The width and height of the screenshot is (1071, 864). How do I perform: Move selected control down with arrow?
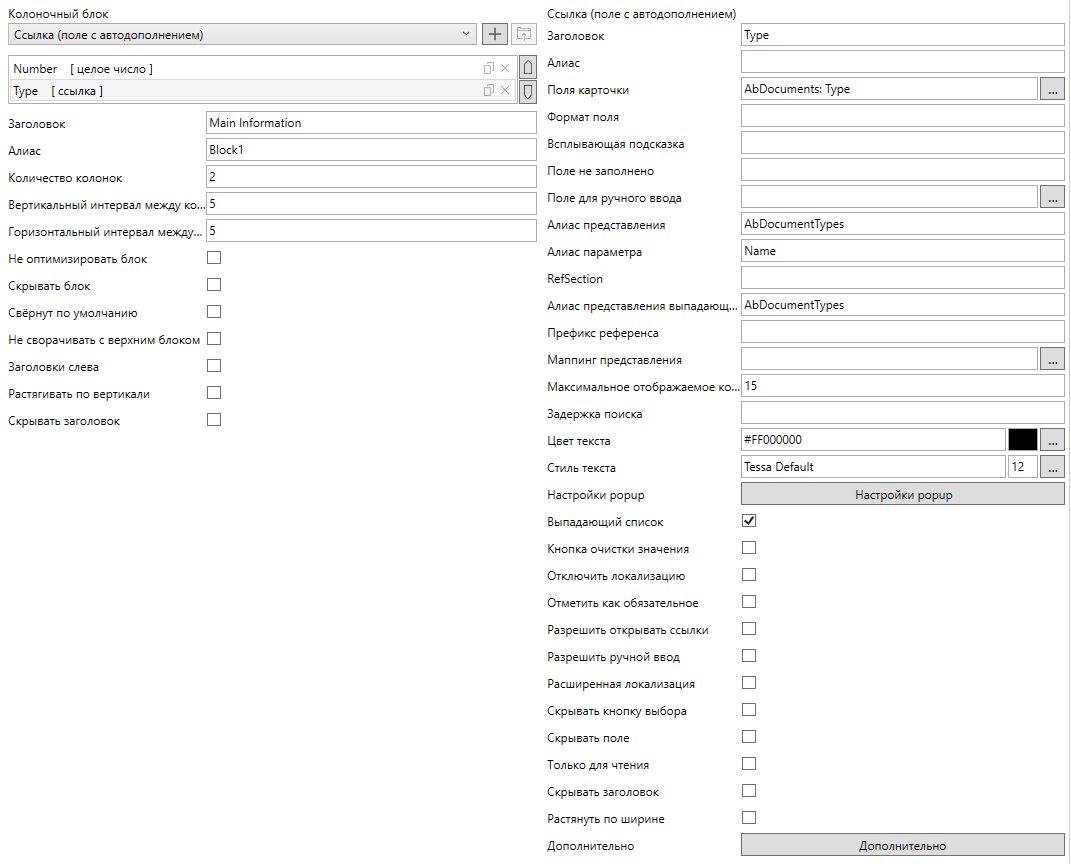pos(529,91)
